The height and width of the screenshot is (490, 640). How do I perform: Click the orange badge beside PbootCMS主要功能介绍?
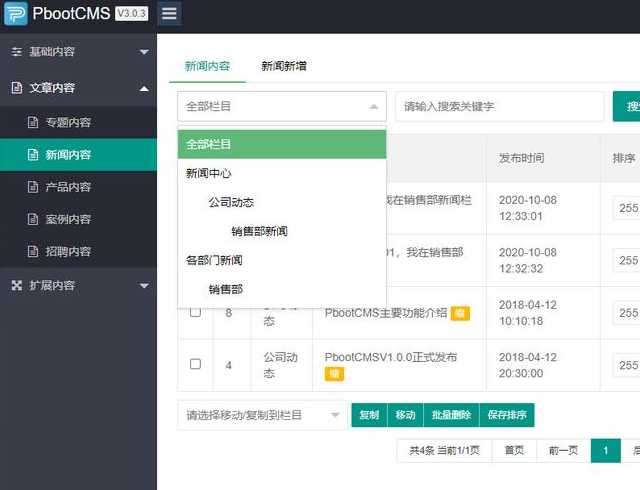[460, 313]
